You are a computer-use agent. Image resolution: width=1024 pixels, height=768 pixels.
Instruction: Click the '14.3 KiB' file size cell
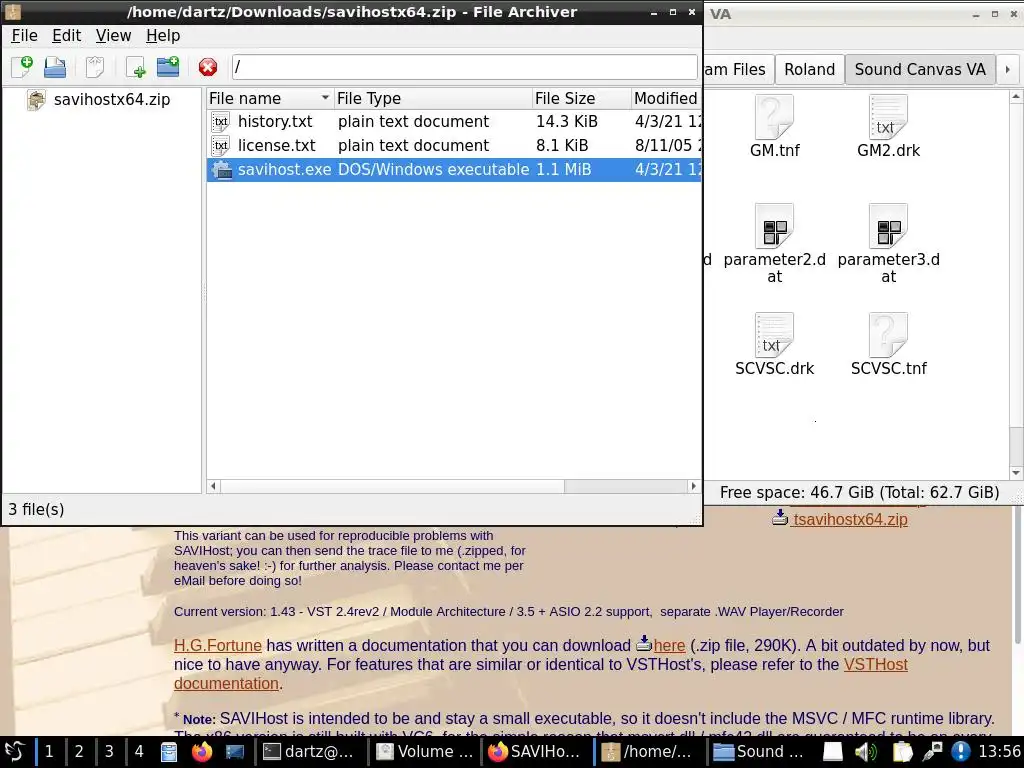pyautogui.click(x=567, y=121)
